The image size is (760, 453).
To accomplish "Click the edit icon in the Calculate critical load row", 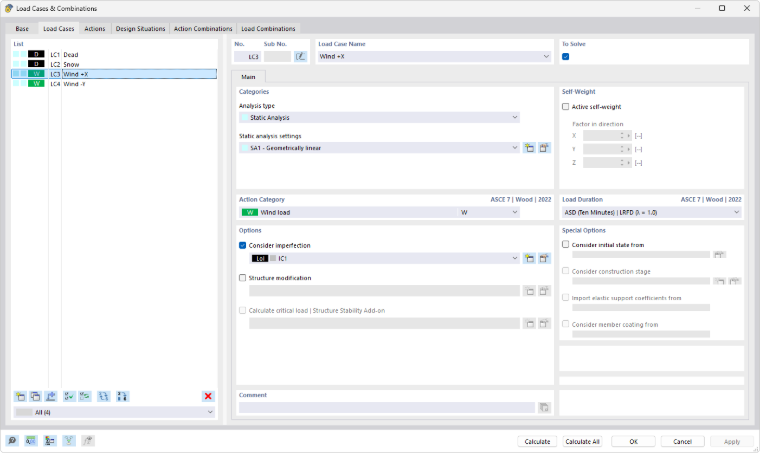I will tap(544, 323).
